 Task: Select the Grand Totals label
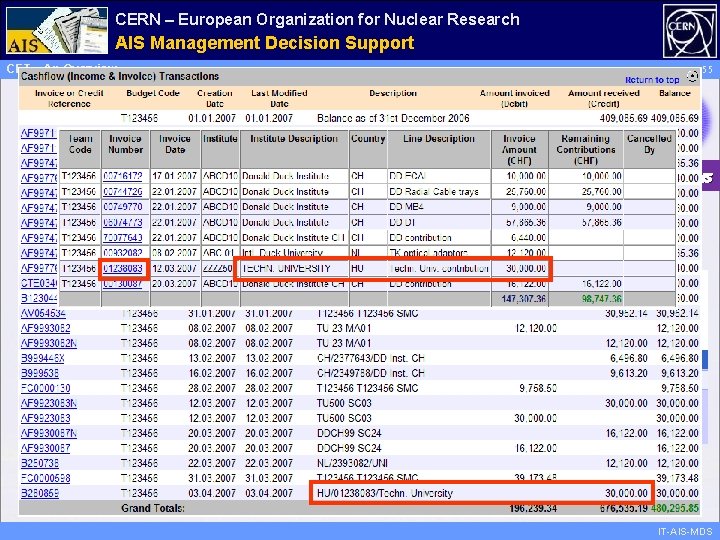click(153, 508)
